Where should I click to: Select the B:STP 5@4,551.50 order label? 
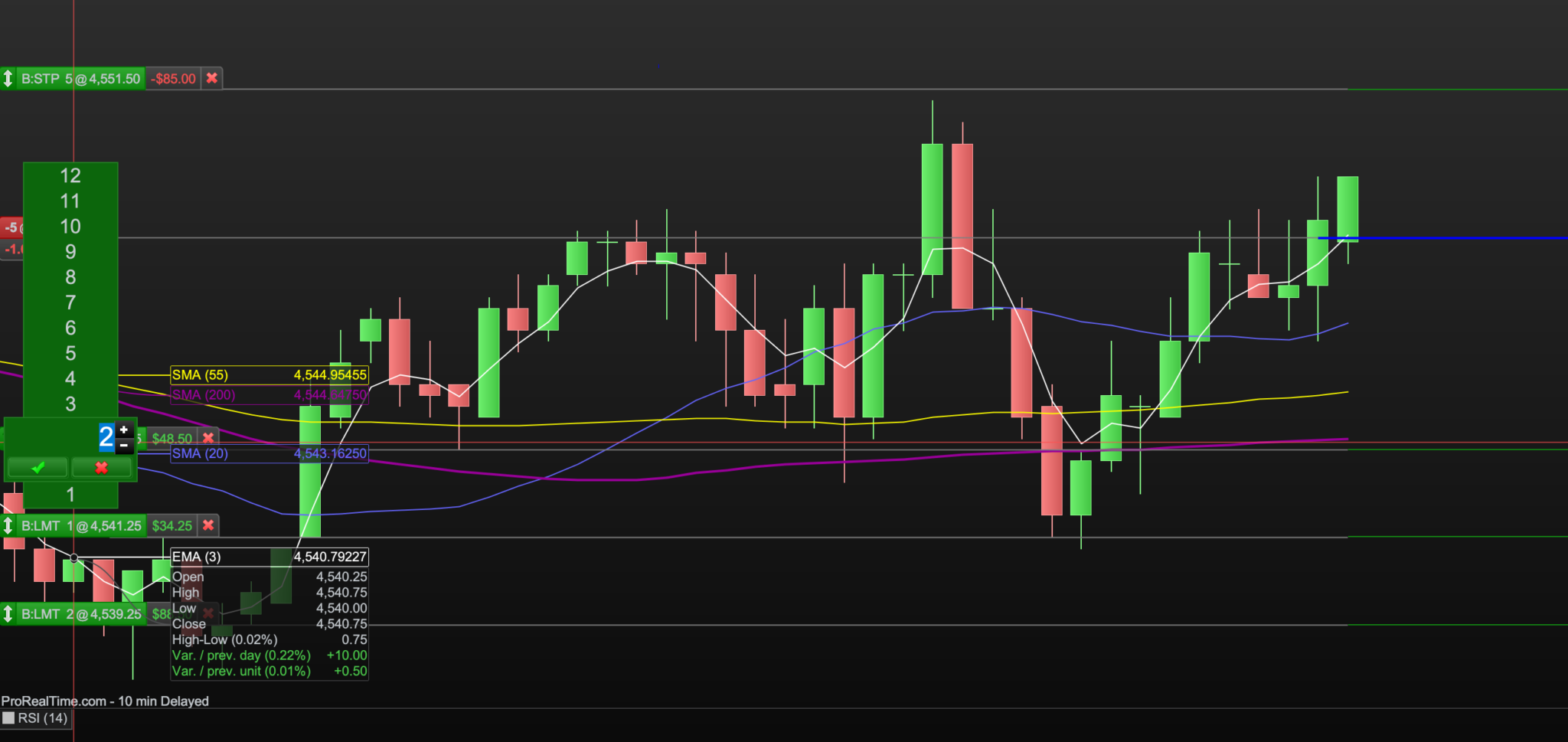coord(80,78)
